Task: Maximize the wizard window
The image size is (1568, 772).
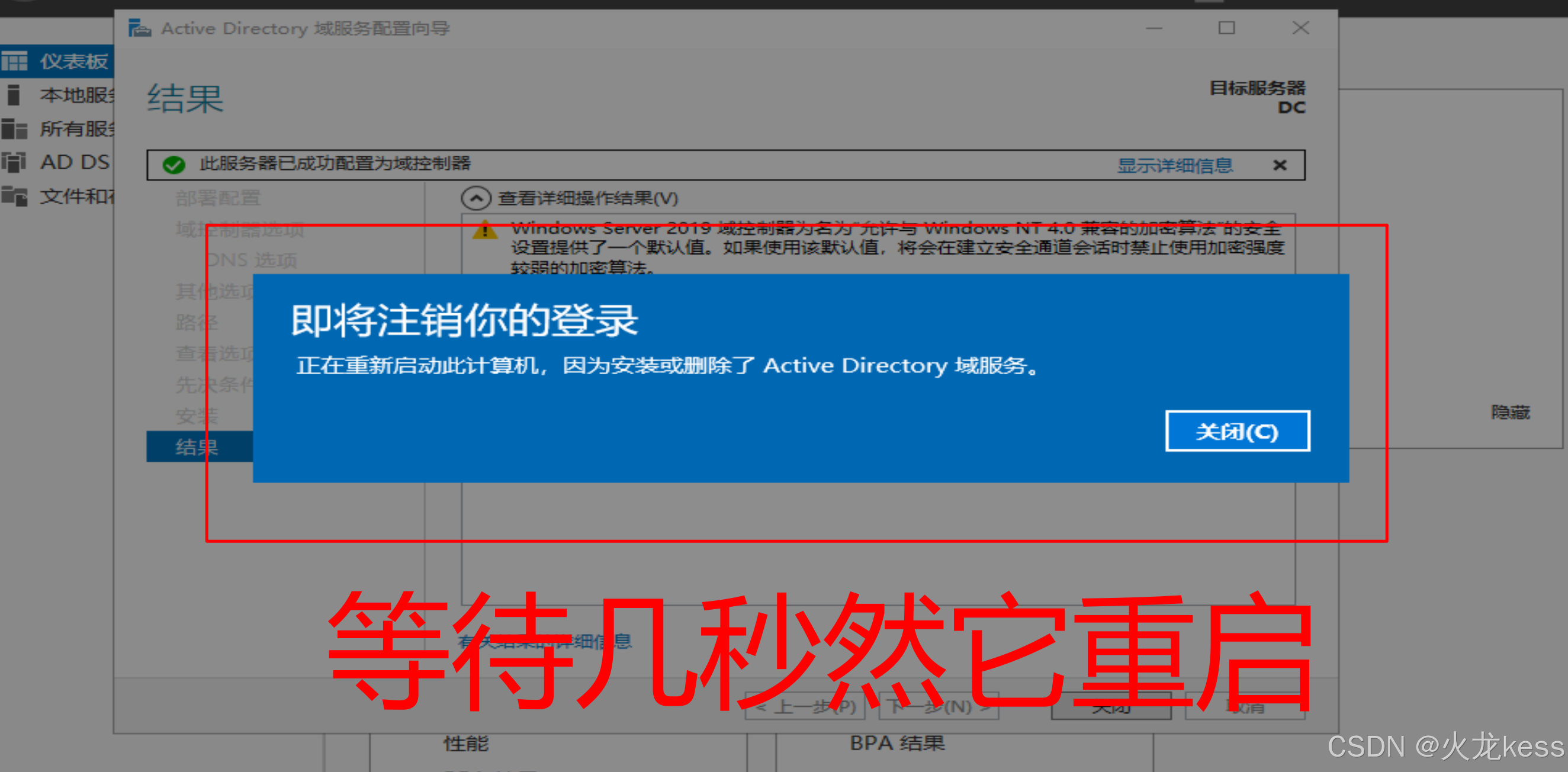Action: (x=1226, y=28)
